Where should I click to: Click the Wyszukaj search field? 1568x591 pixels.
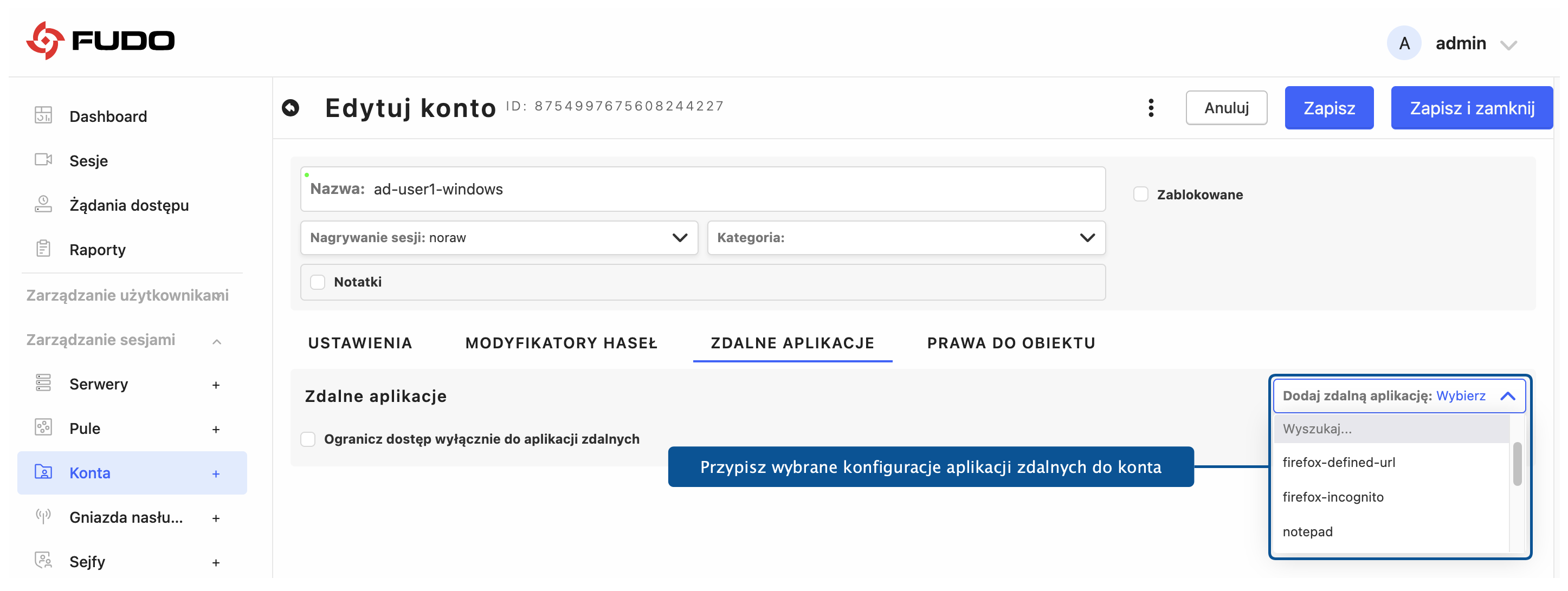point(1391,428)
